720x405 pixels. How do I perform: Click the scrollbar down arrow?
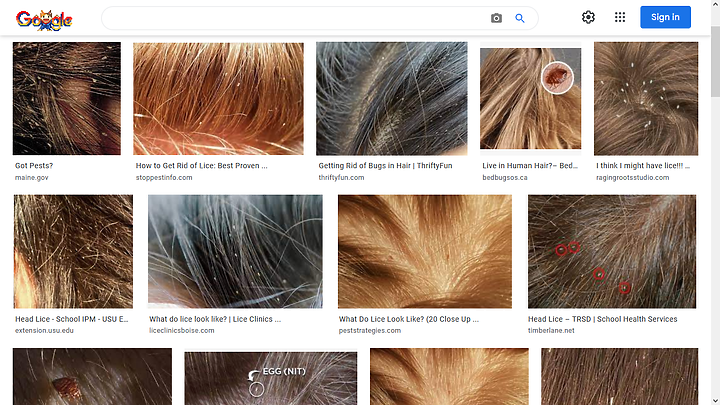(x=715, y=400)
